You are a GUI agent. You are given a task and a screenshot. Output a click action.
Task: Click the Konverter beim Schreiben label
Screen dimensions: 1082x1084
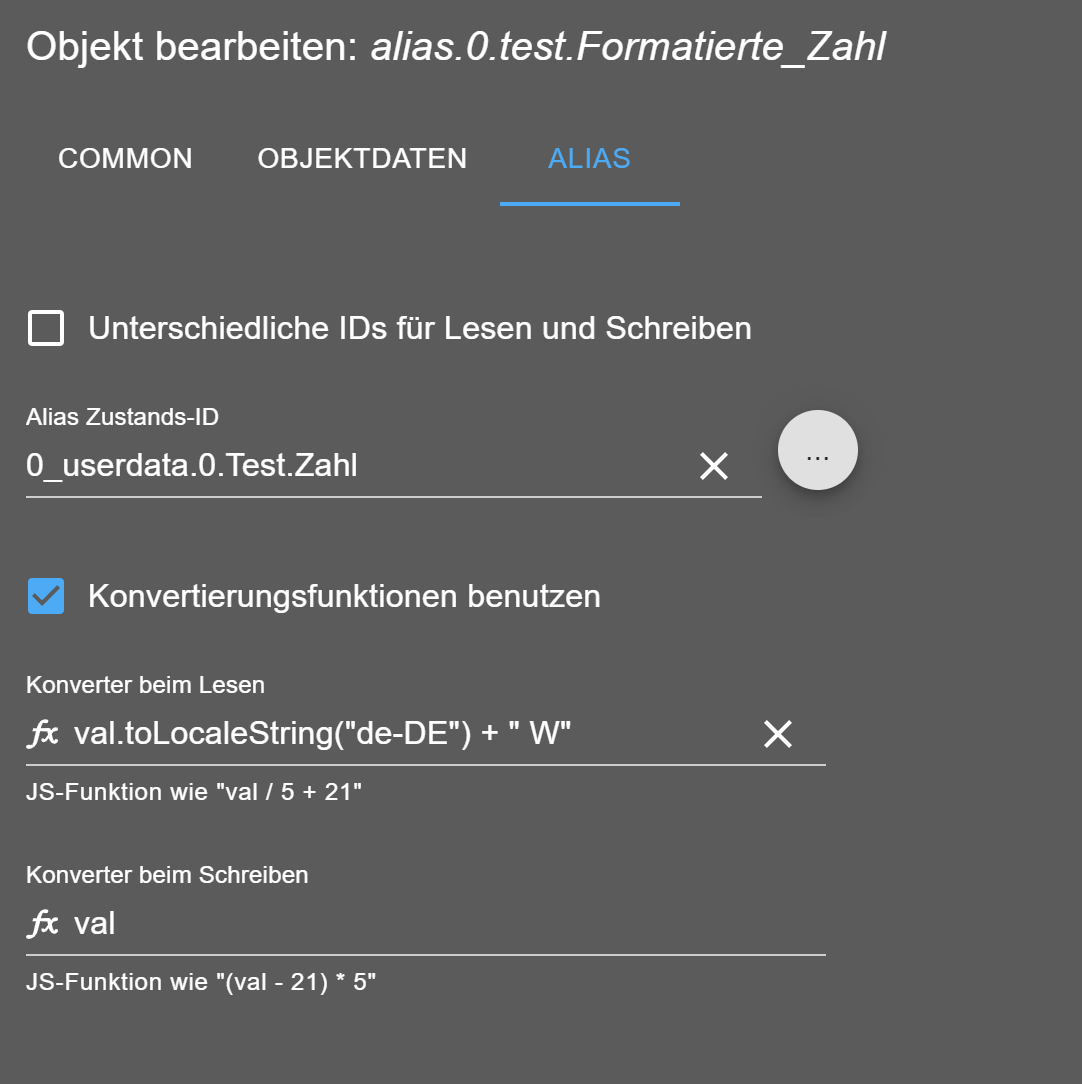[167, 875]
